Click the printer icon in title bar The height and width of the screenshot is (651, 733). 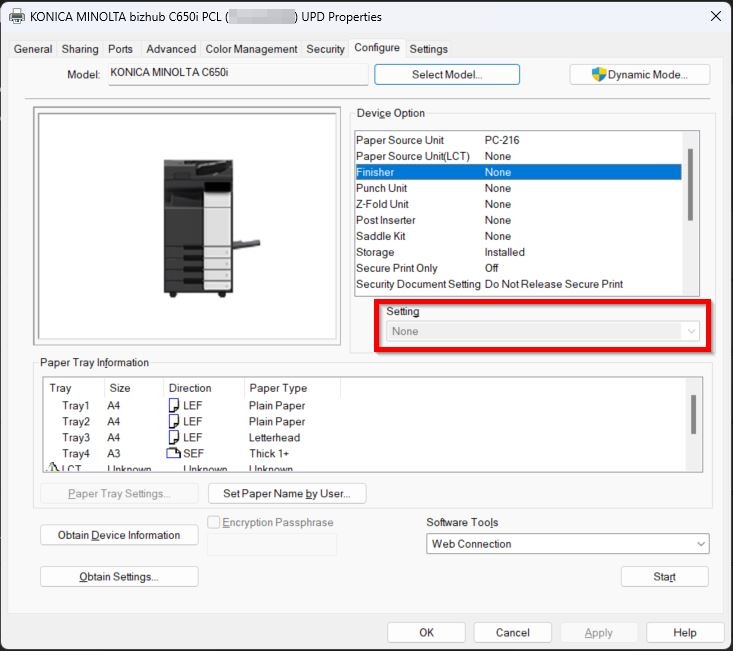coord(17,16)
